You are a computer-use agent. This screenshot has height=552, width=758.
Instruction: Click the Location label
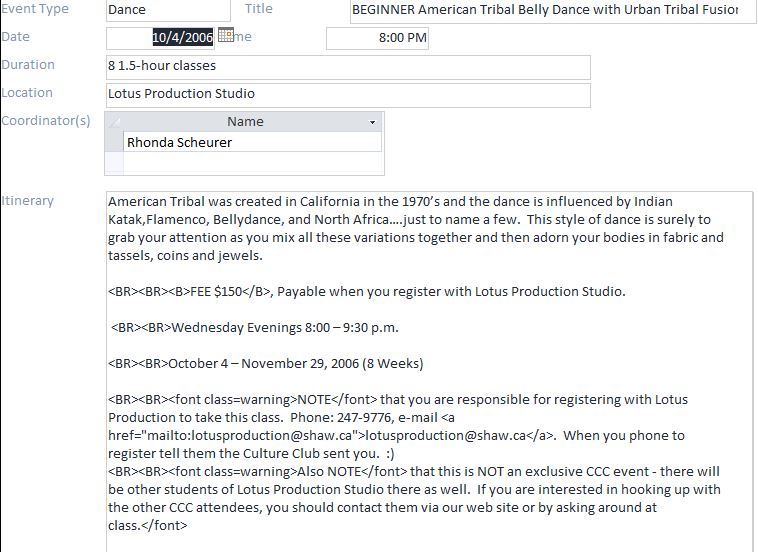click(x=27, y=93)
